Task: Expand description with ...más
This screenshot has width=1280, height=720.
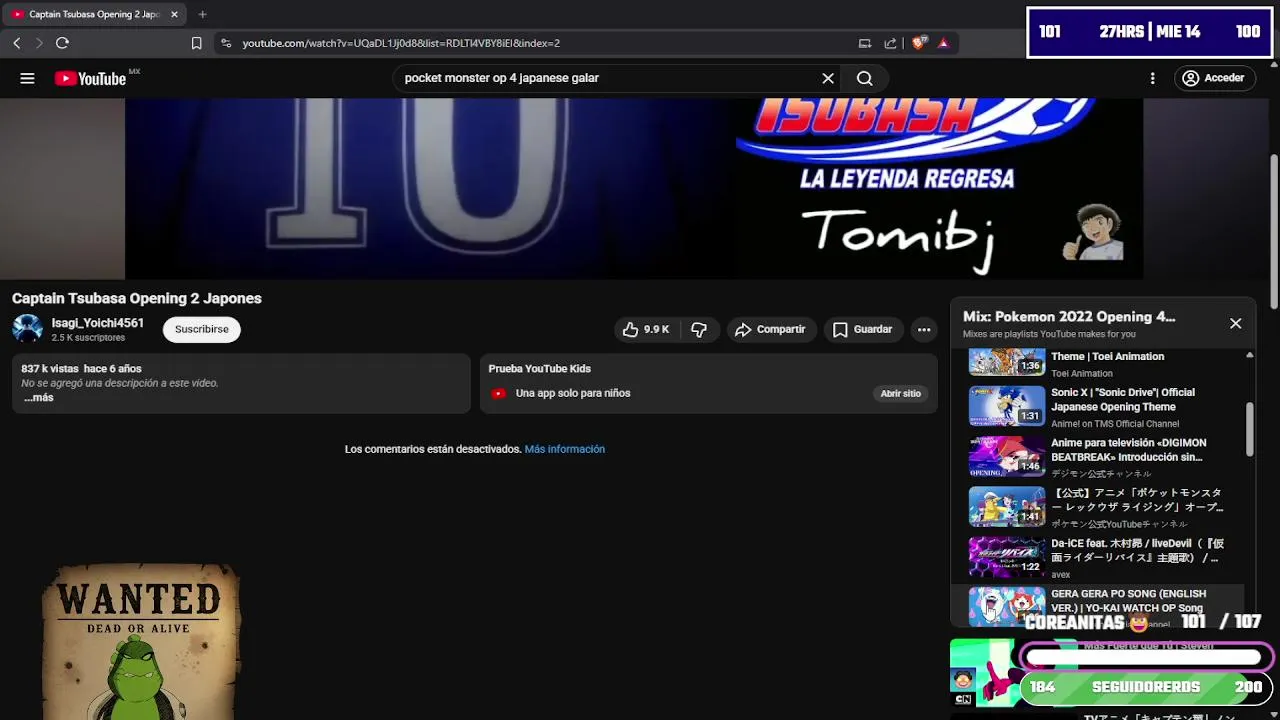Action: 38,398
